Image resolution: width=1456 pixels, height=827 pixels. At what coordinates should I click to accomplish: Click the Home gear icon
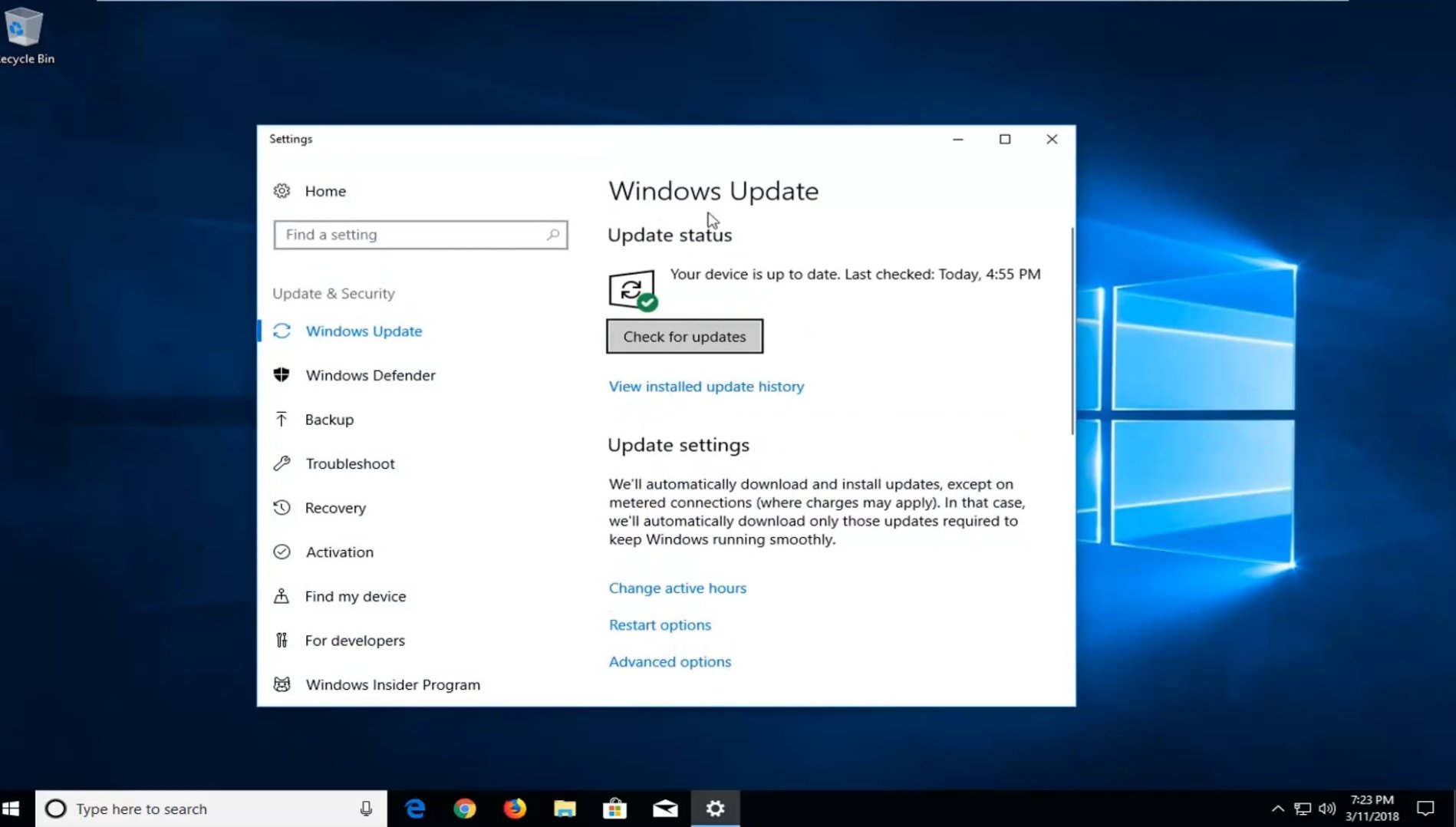pos(282,191)
